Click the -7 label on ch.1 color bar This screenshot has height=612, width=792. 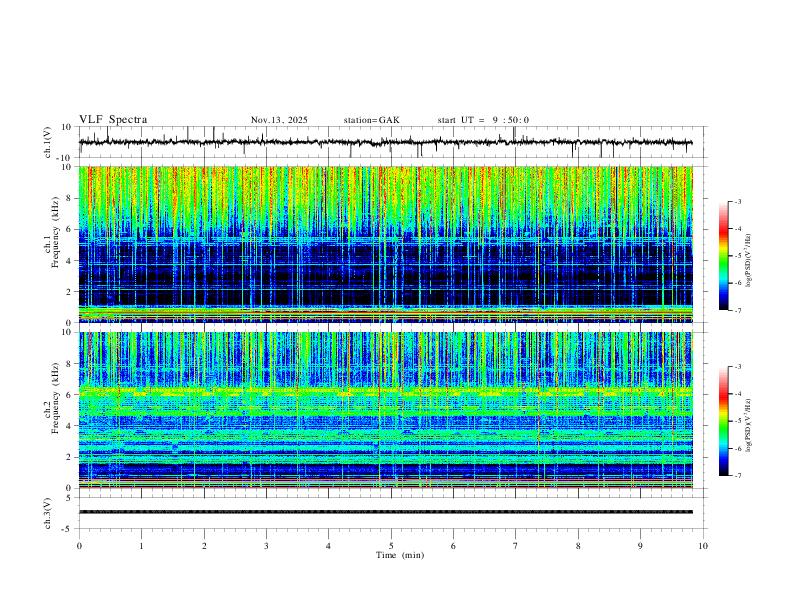click(737, 310)
